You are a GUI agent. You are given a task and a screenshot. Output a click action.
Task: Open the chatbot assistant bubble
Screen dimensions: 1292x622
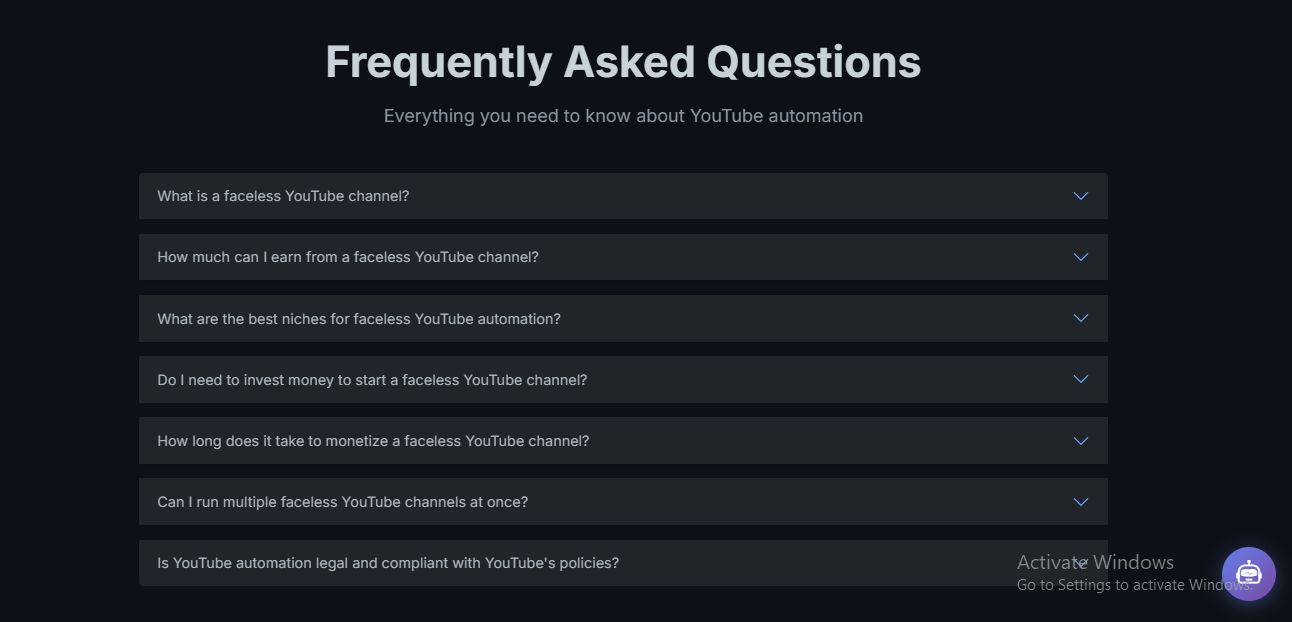click(1248, 574)
